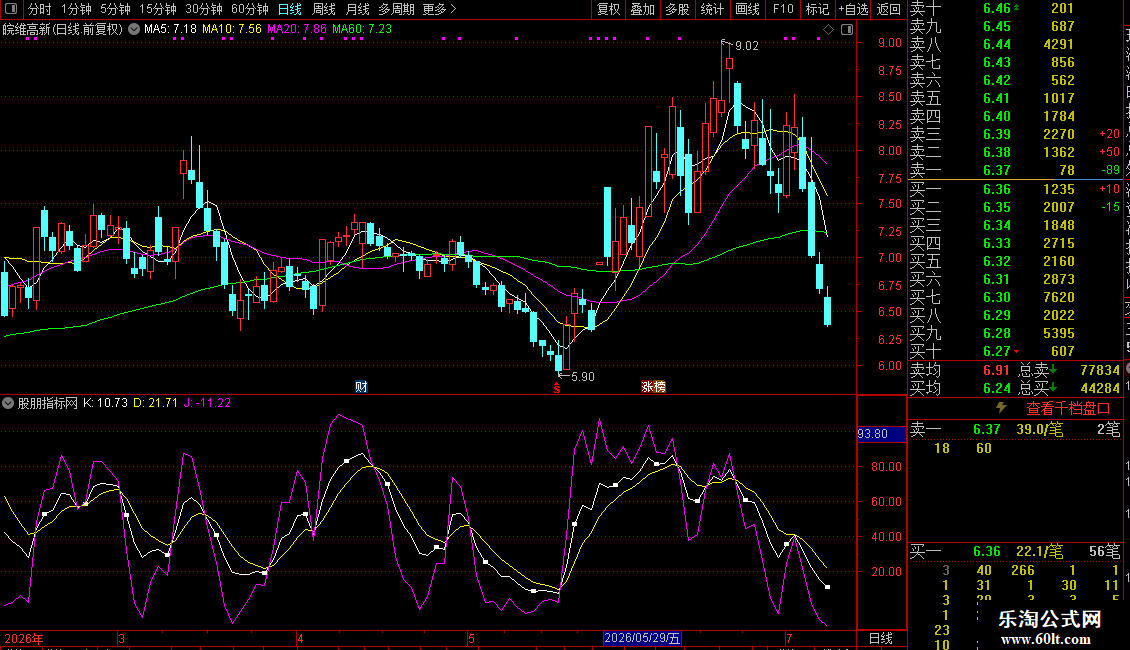
Task: Click the 叠加 overlay button
Action: click(x=643, y=9)
